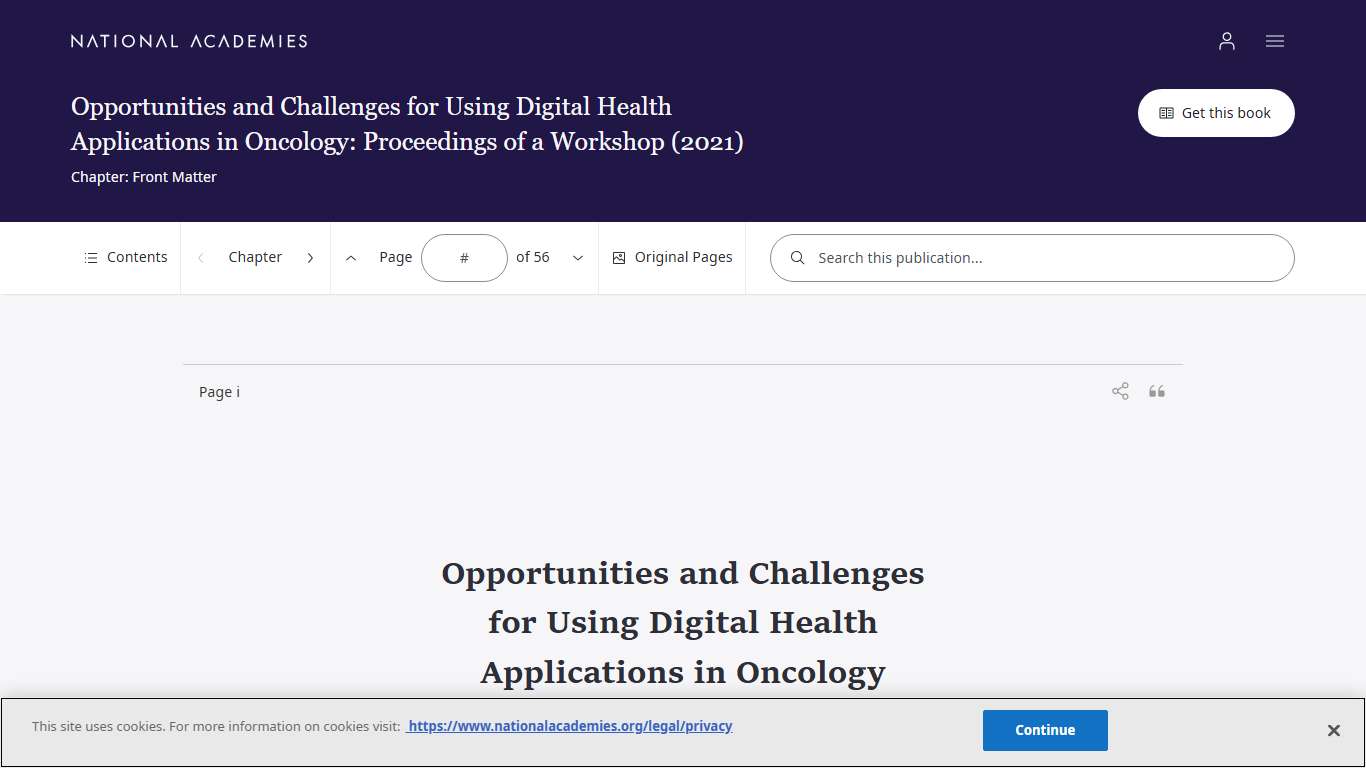Open the hamburger navigation menu

coord(1274,41)
